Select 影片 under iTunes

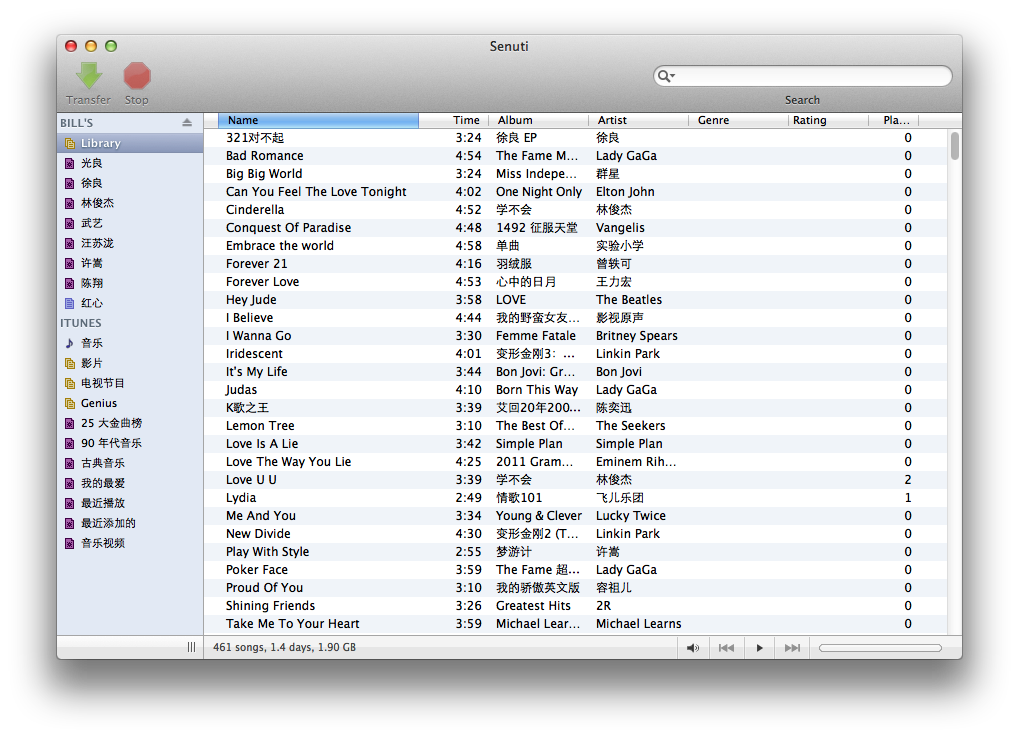[x=130, y=363]
